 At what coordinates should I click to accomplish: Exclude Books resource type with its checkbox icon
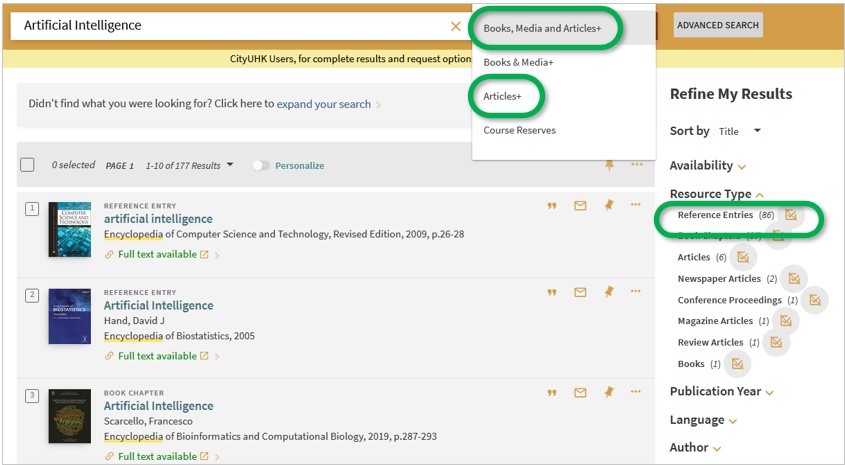737,364
